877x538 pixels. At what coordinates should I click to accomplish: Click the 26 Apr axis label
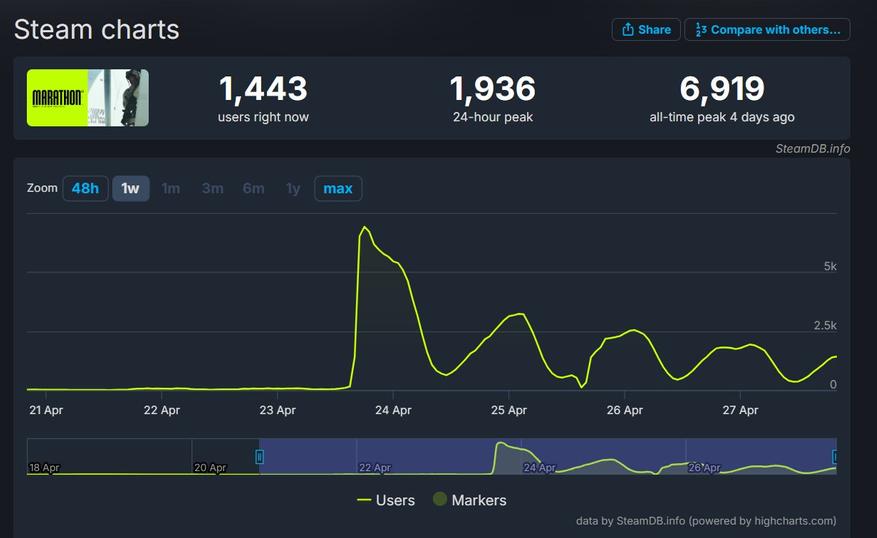point(625,410)
